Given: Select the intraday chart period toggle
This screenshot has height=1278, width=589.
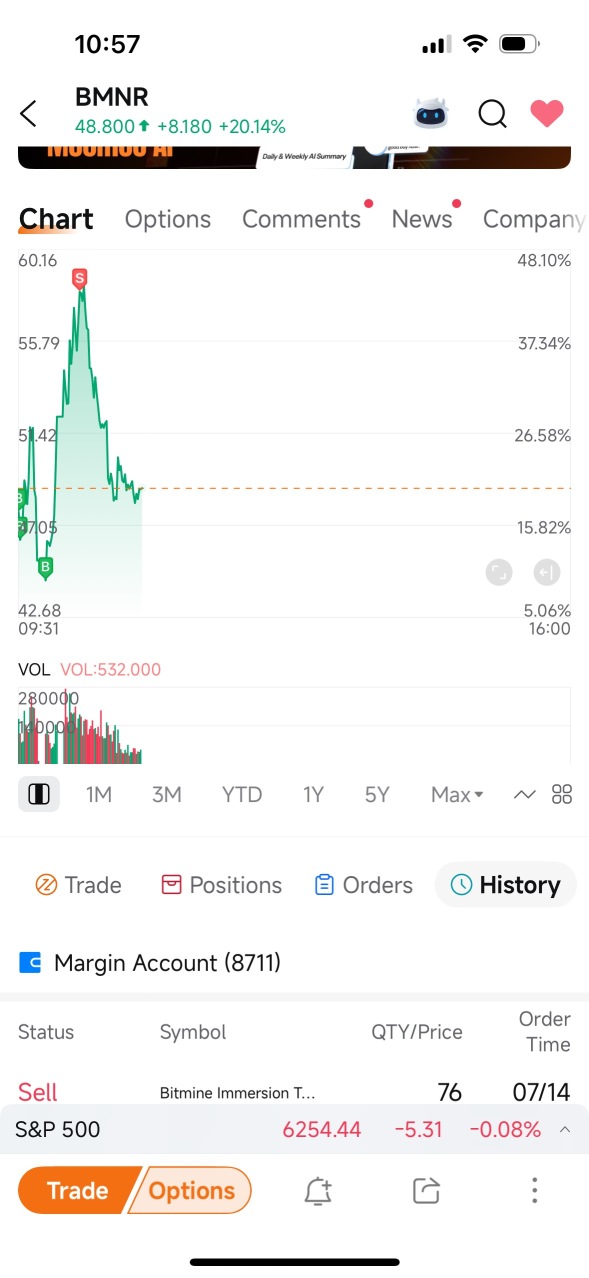Looking at the screenshot, I should point(39,794).
